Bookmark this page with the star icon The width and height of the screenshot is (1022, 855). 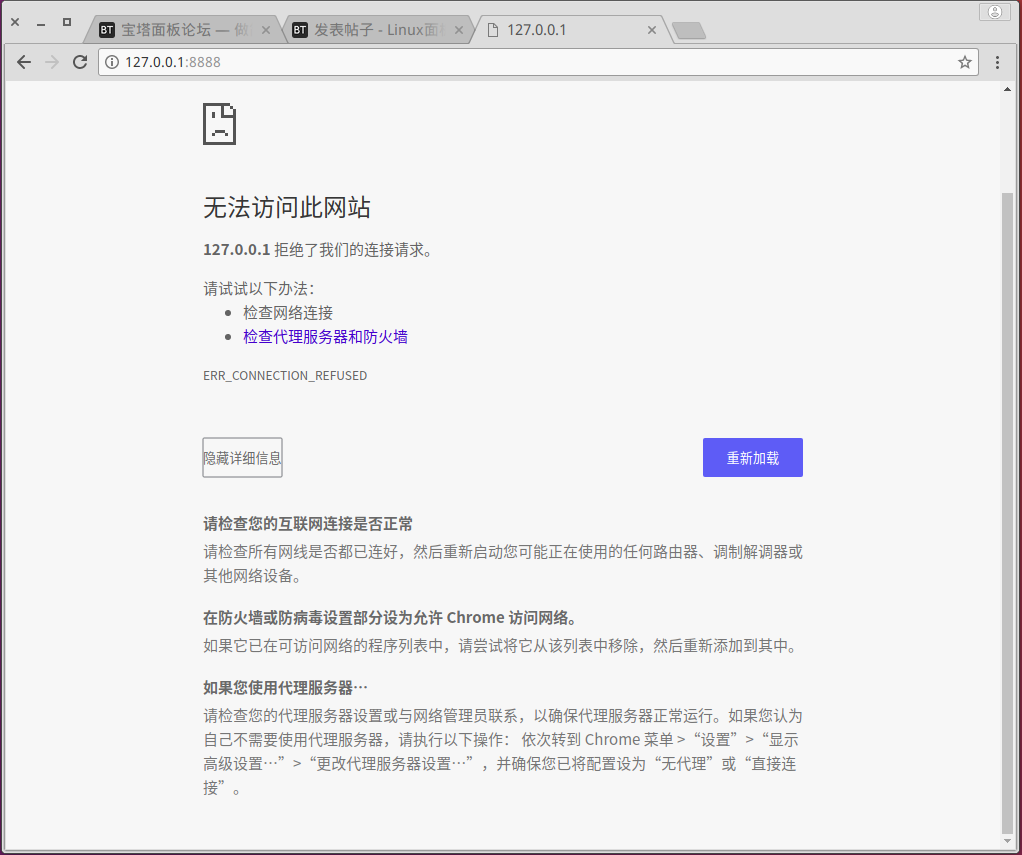(964, 62)
